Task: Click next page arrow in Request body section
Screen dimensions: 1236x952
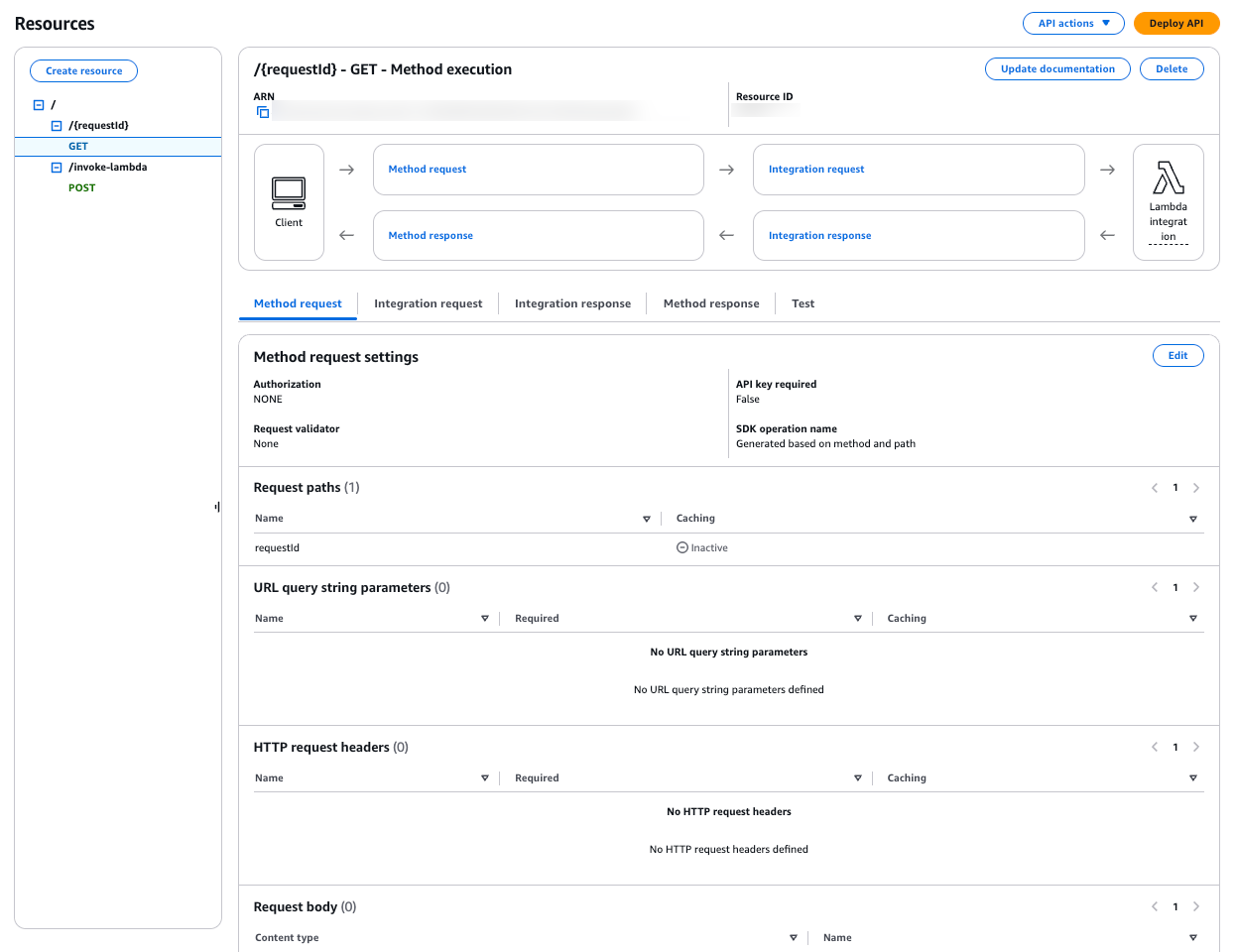Action: pos(1196,906)
